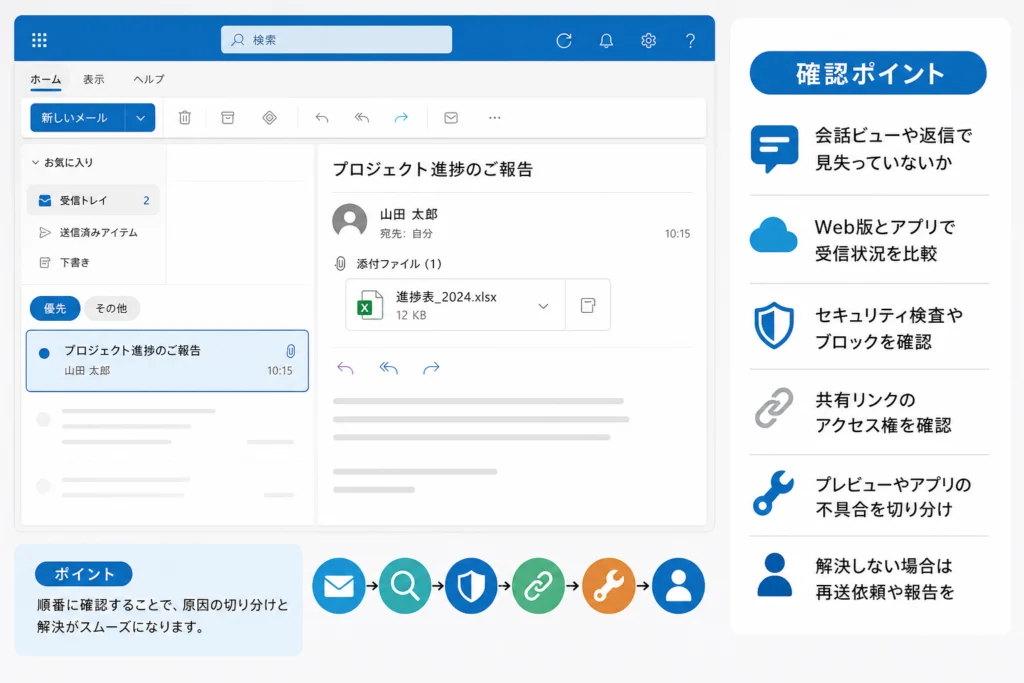The width and height of the screenshot is (1024, 683).
Task: Expand the attachment options chevron
Action: click(543, 306)
